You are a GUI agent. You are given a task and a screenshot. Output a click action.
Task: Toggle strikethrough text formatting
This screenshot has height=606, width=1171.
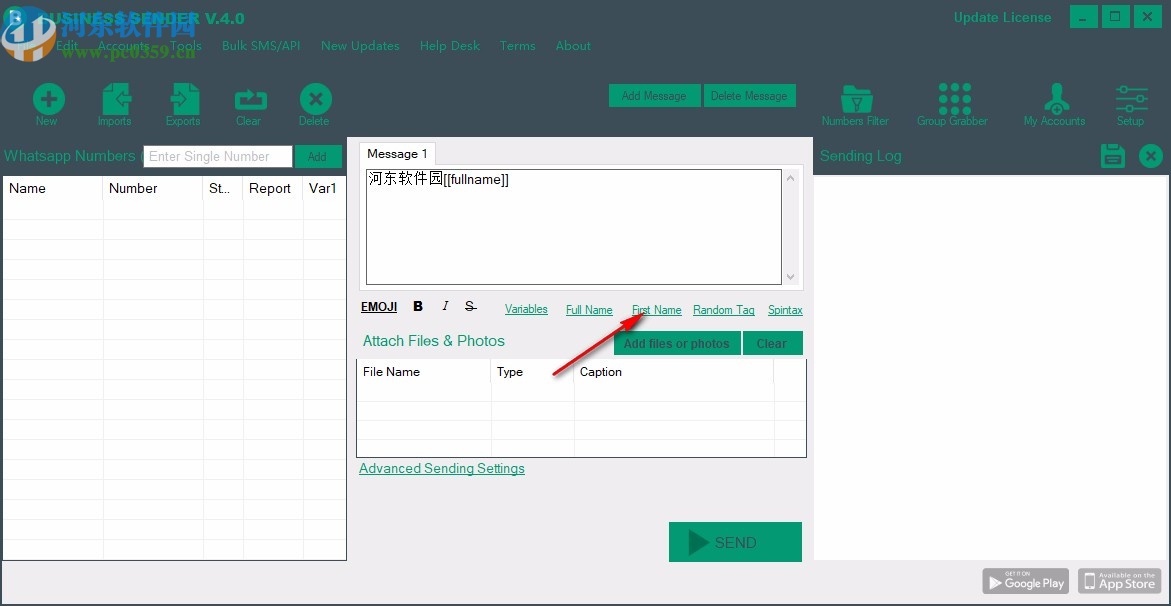coord(470,307)
